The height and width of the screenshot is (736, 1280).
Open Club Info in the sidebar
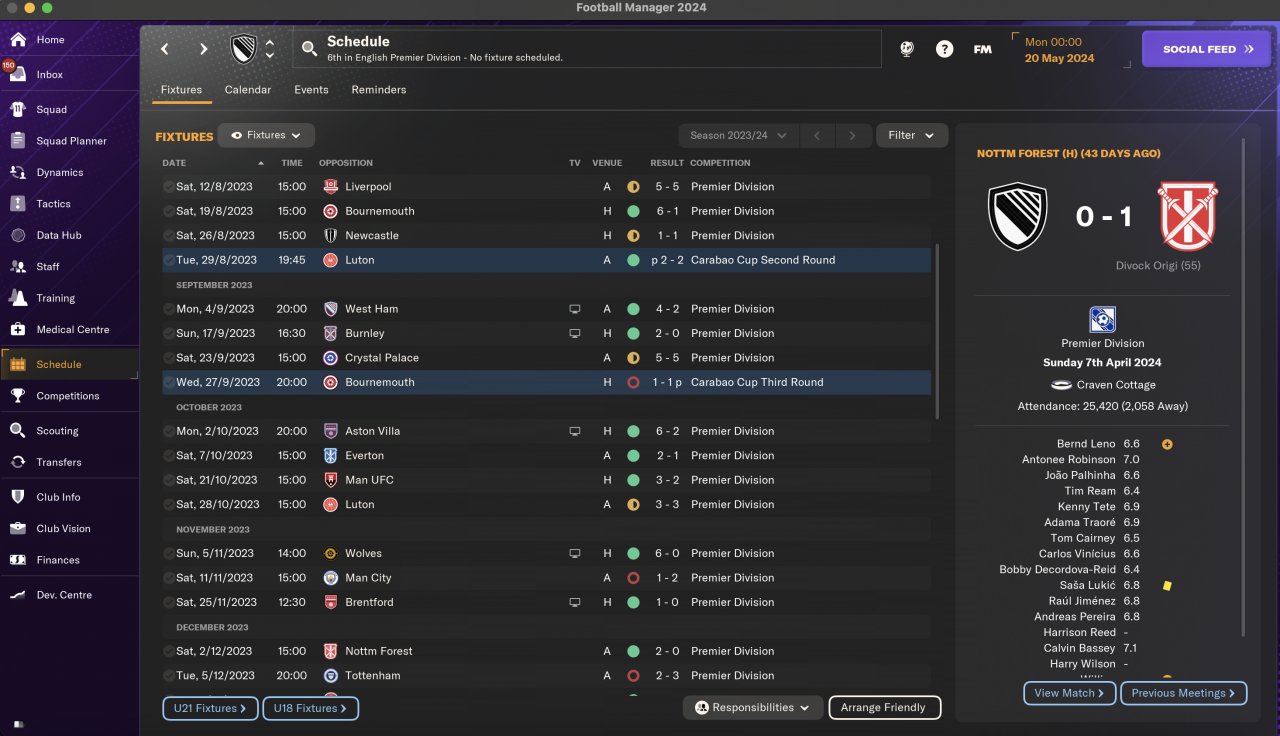[x=58, y=497]
